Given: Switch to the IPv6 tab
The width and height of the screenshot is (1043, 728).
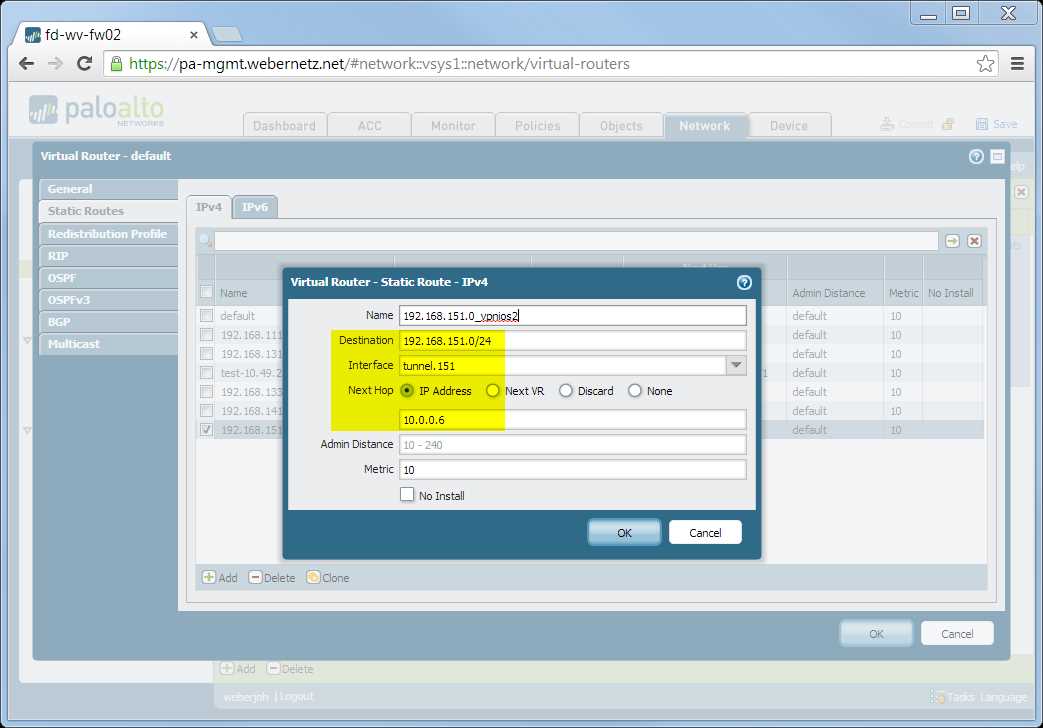Looking at the screenshot, I should tap(253, 206).
